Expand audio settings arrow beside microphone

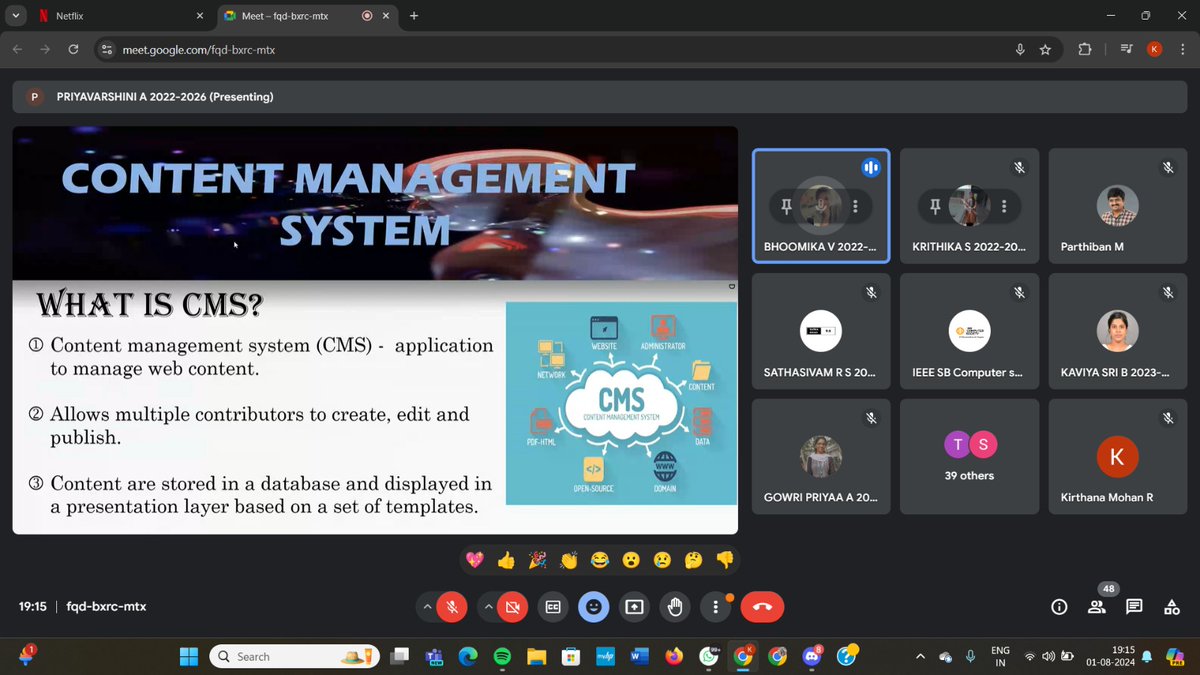point(428,606)
